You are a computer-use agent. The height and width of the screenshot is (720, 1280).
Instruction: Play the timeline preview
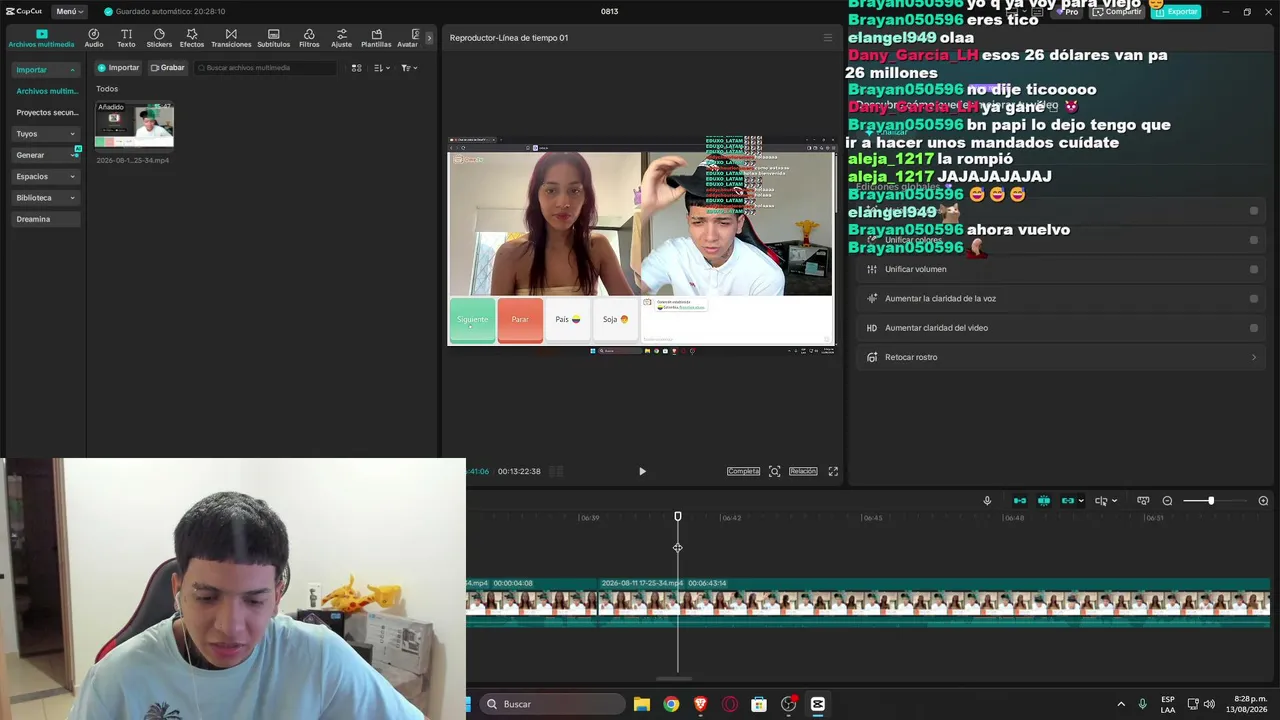click(x=642, y=471)
